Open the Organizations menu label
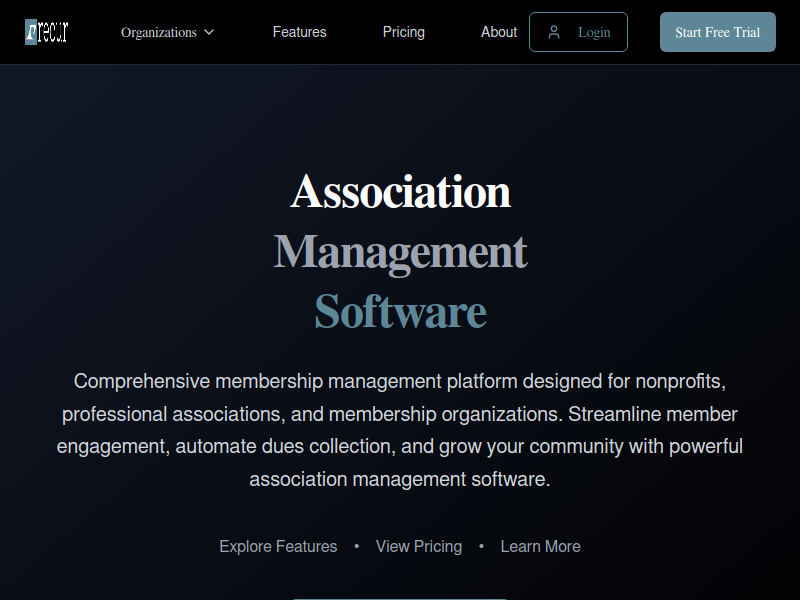The image size is (800, 600). click(x=159, y=33)
